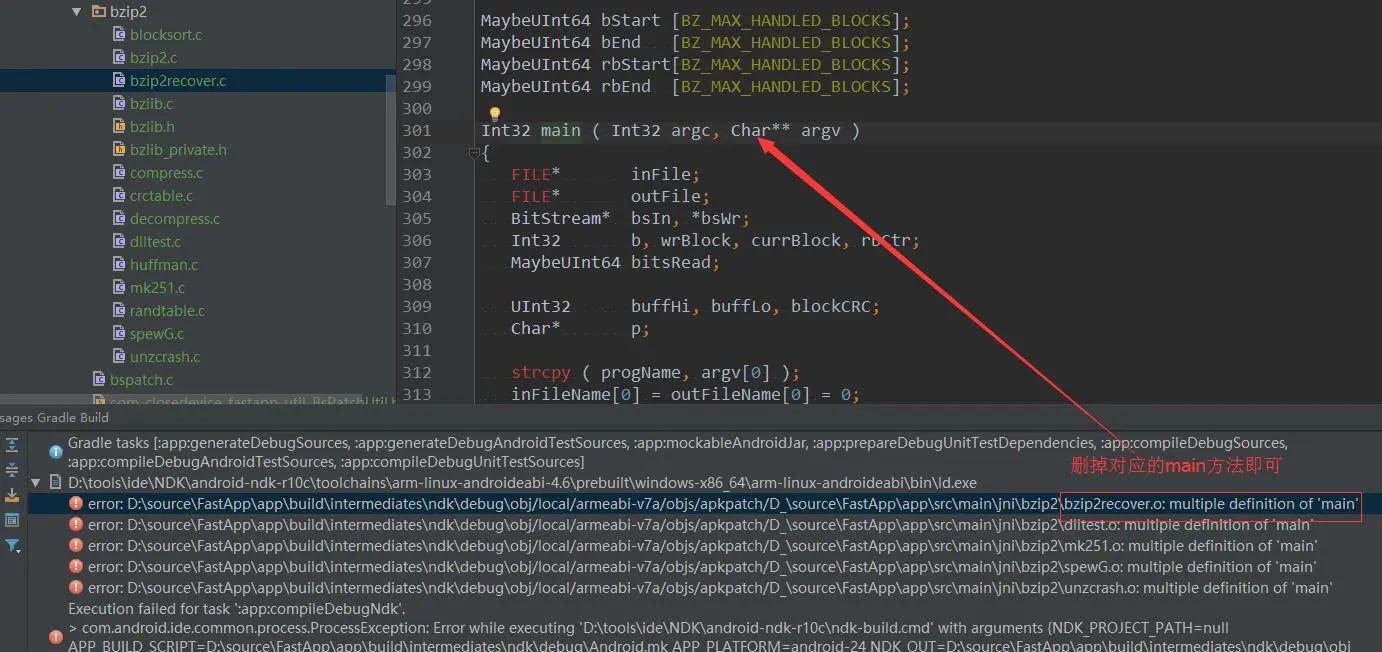Click the Collapse All icon in Messages panel
The image size is (1382, 652).
pos(12,469)
